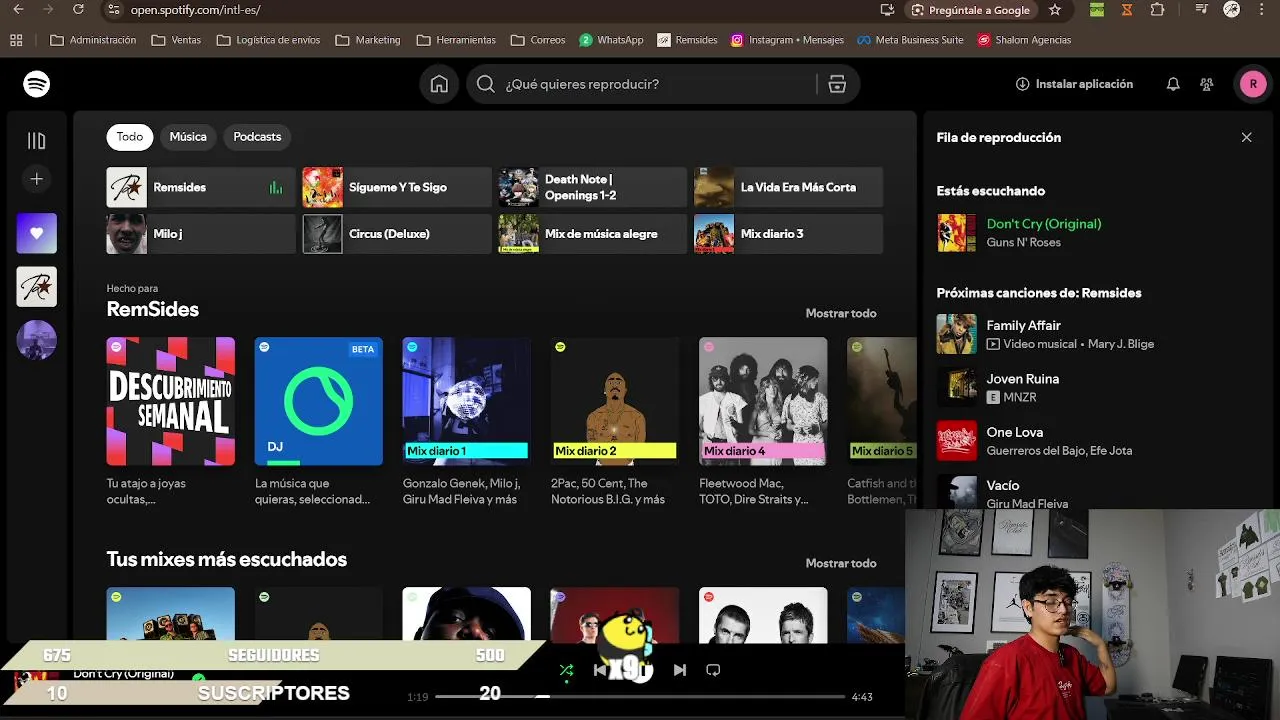Open the Marketing bookmark folder
The height and width of the screenshot is (720, 1280).
(368, 40)
